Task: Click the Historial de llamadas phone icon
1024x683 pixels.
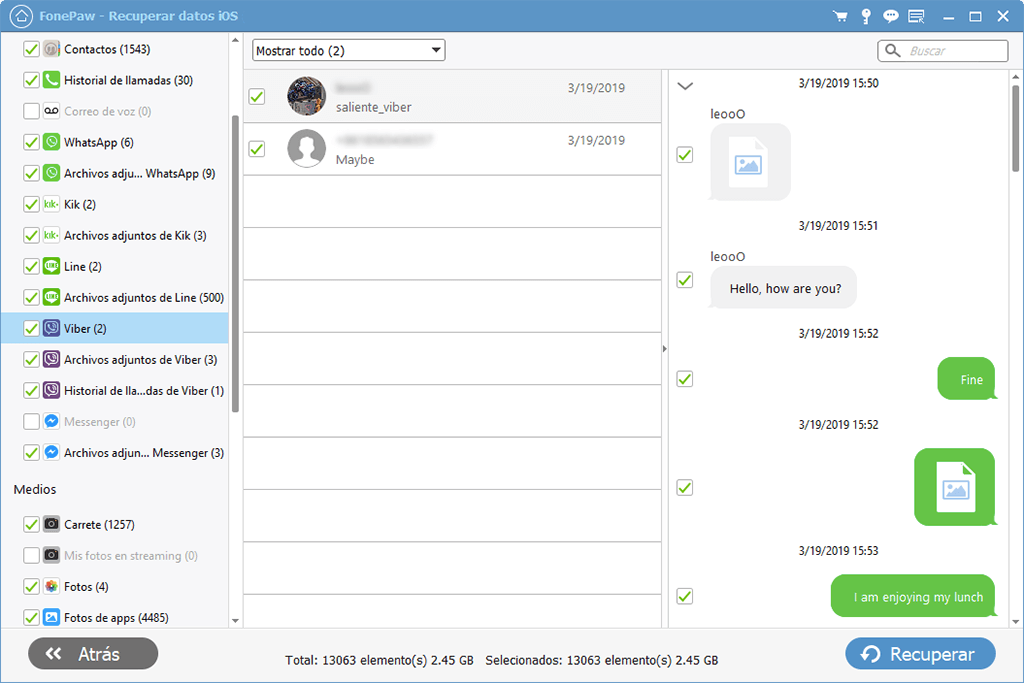Action: (52, 80)
